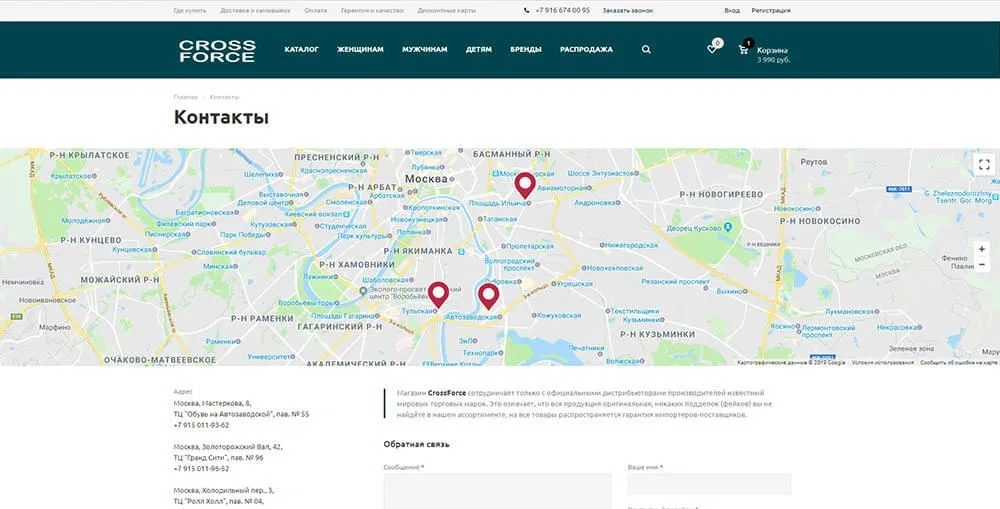Open the Бренды section
Screen dimensions: 1000x509
coord(526,49)
